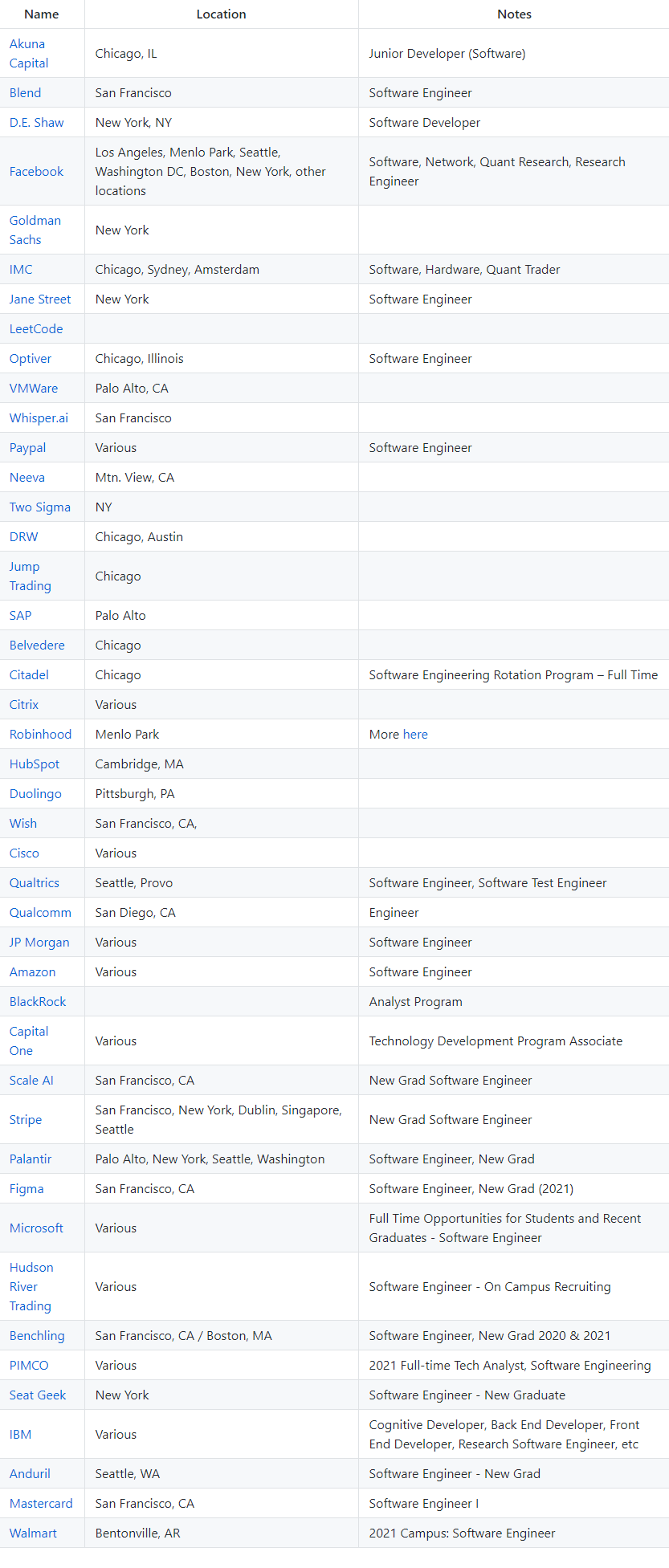Click 'Software Engineer - On Campus Recruiting' note
Image resolution: width=669 pixels, height=1568 pixels.
tap(490, 1287)
